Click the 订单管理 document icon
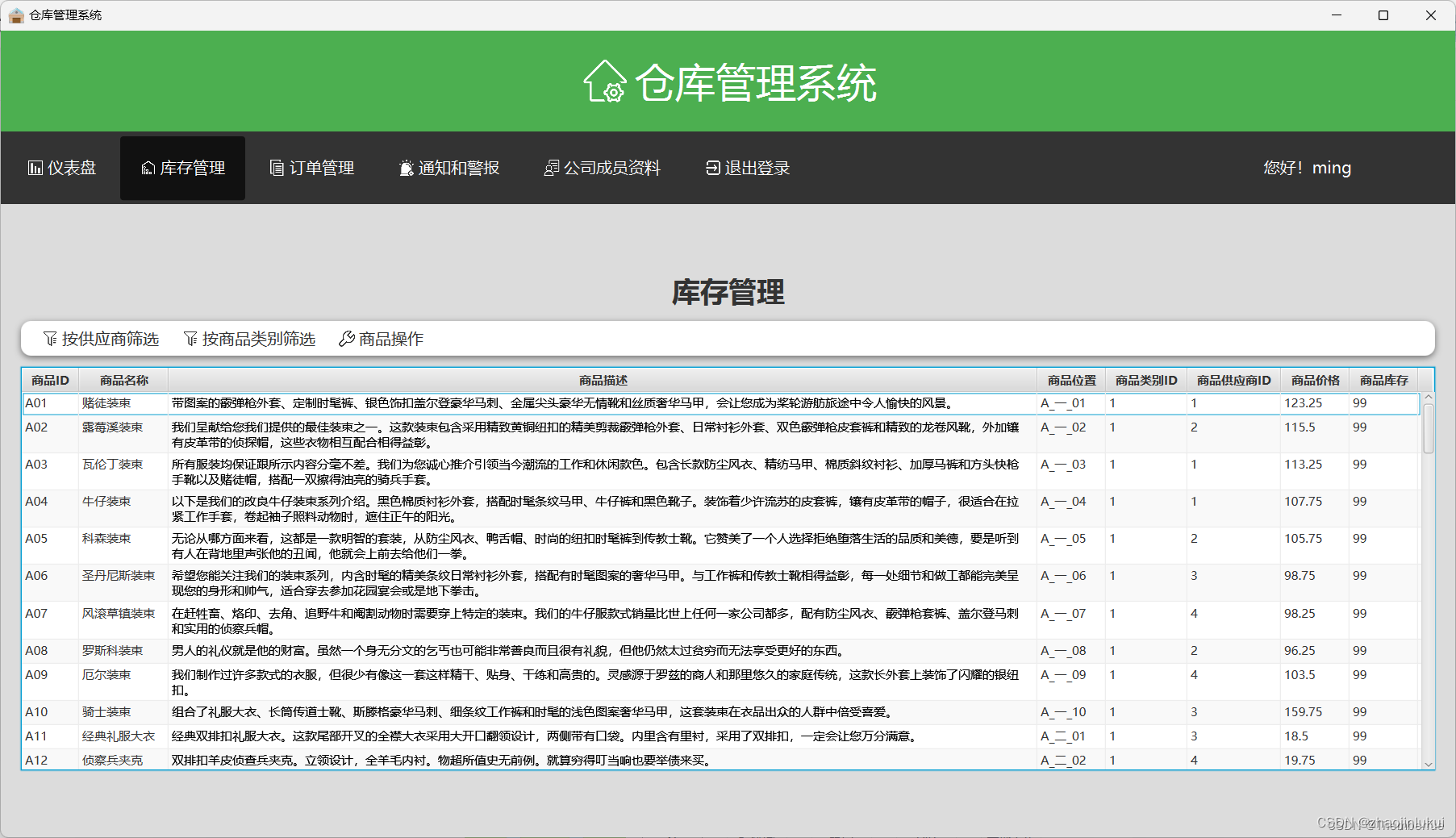 point(275,168)
